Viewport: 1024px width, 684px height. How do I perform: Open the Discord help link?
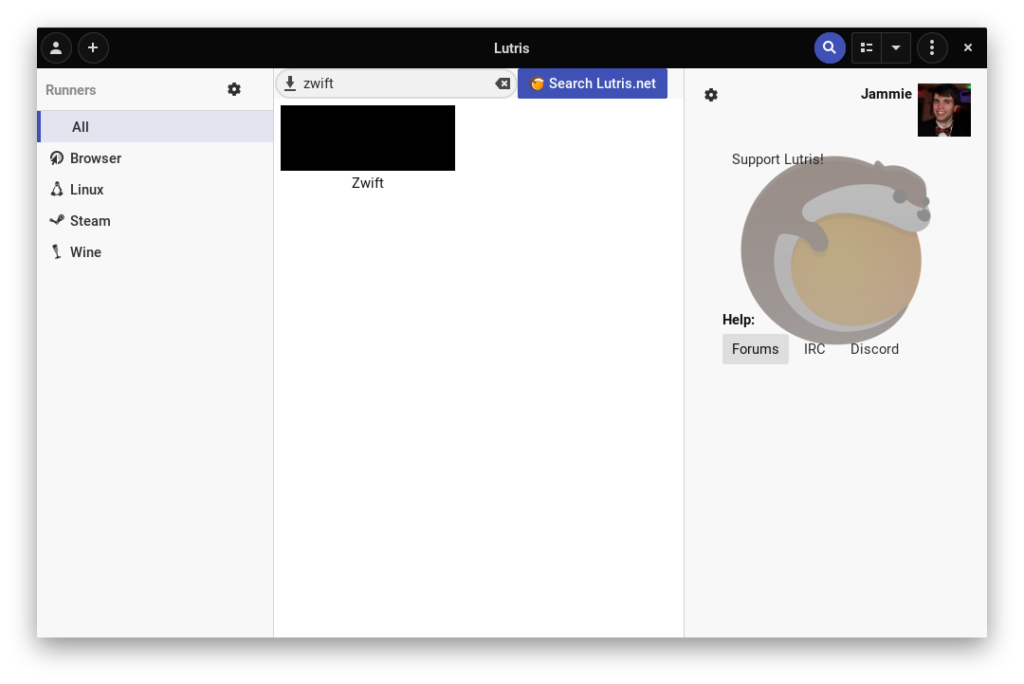[x=874, y=349]
